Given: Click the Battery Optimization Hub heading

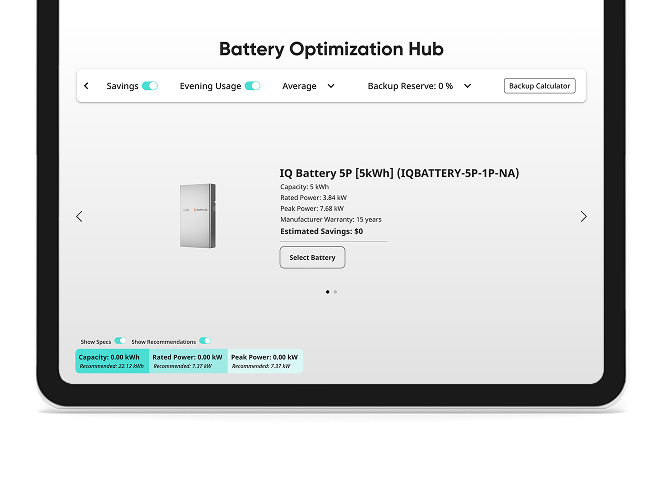Looking at the screenshot, I should tap(331, 49).
